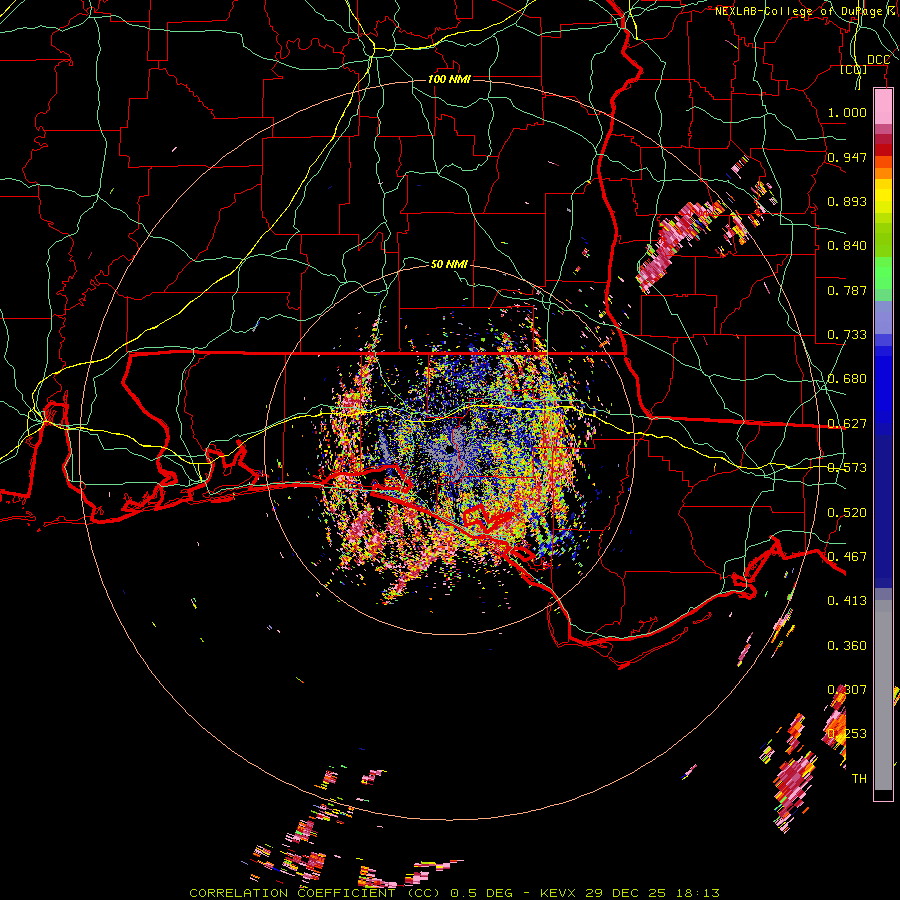Viewport: 900px width, 900px height.
Task: Click the CORRELATION COEFFICIENT (CC) caption text
Action: [x=315, y=893]
